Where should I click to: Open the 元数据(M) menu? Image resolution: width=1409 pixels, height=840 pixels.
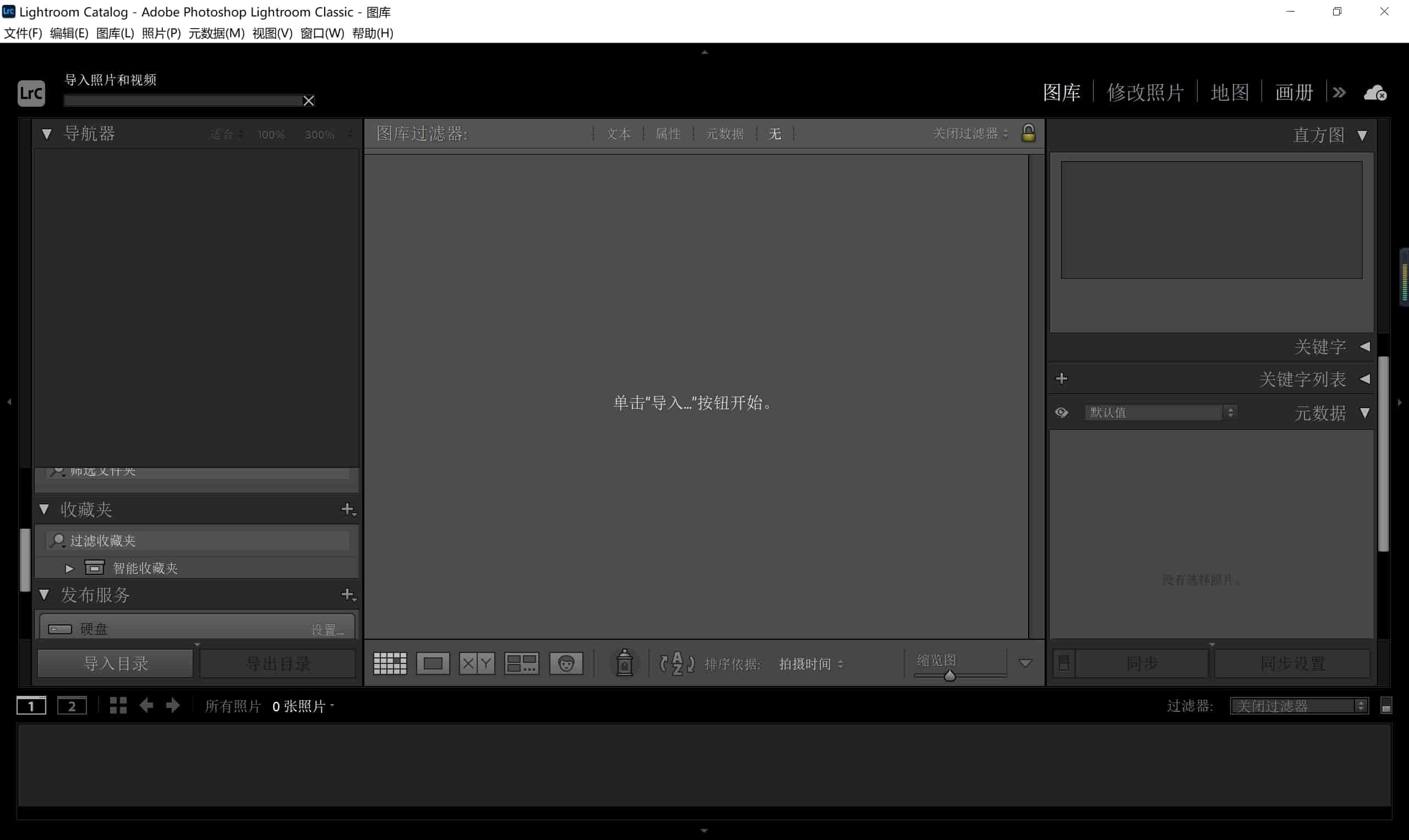[215, 34]
